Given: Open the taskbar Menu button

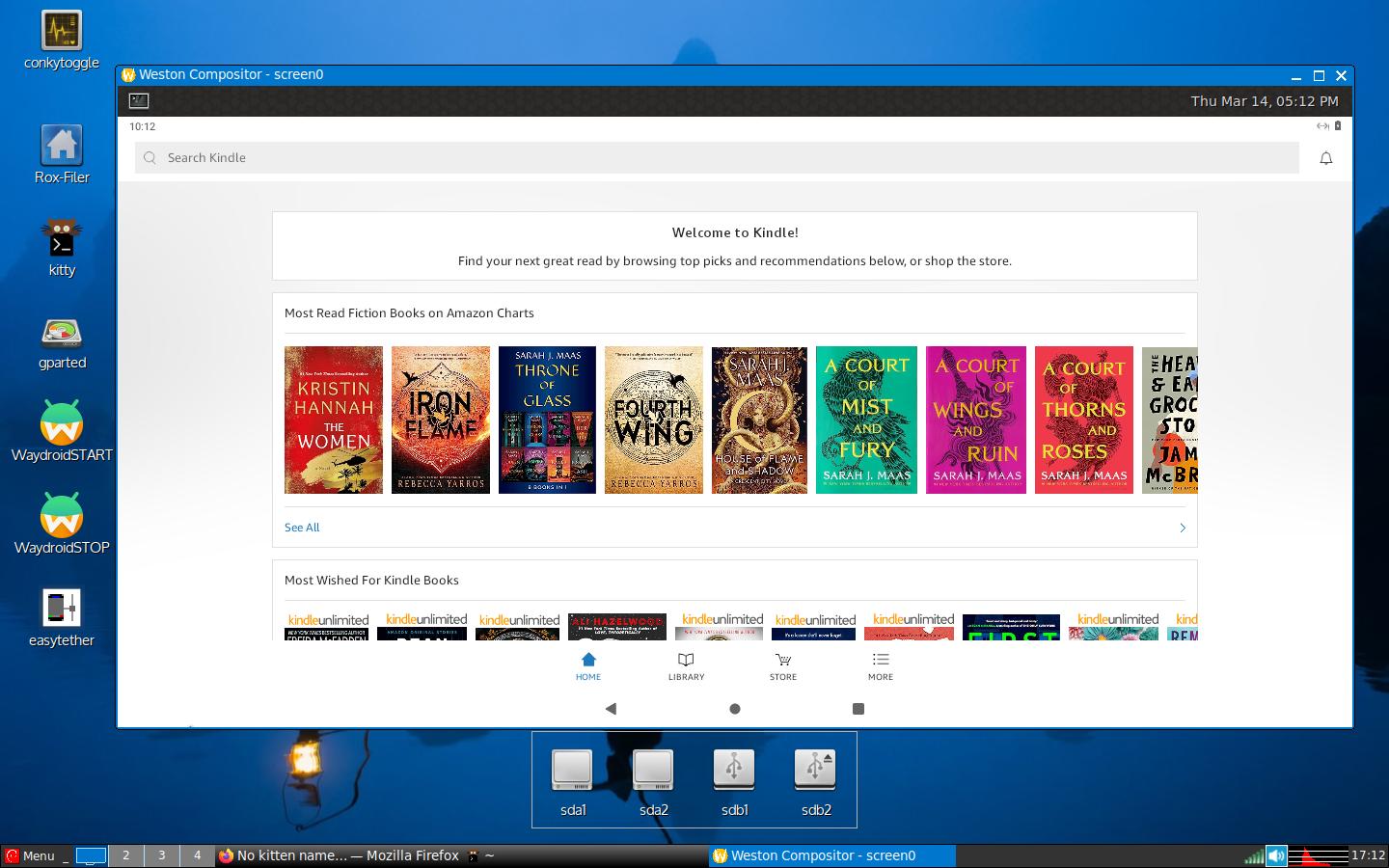Looking at the screenshot, I should coord(30,855).
